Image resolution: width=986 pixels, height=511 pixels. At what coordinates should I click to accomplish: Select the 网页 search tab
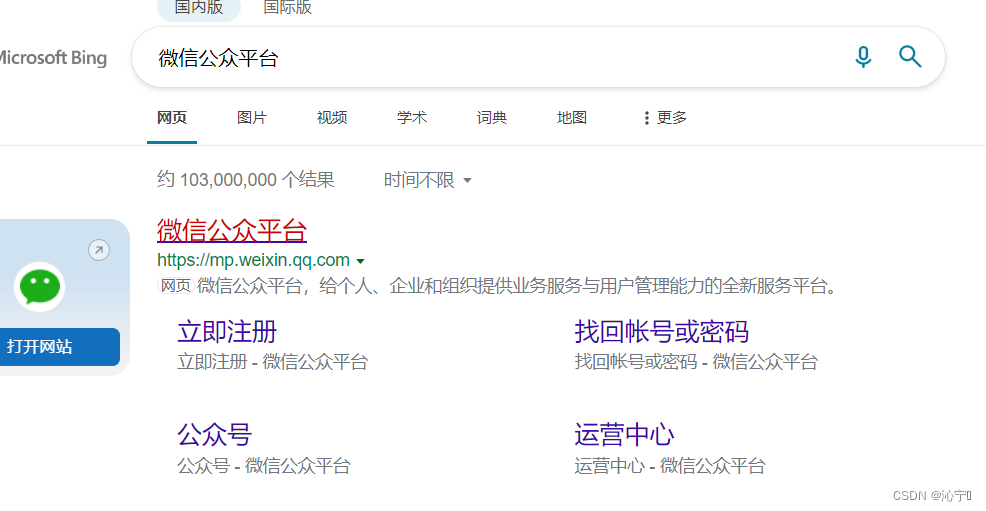tap(172, 118)
